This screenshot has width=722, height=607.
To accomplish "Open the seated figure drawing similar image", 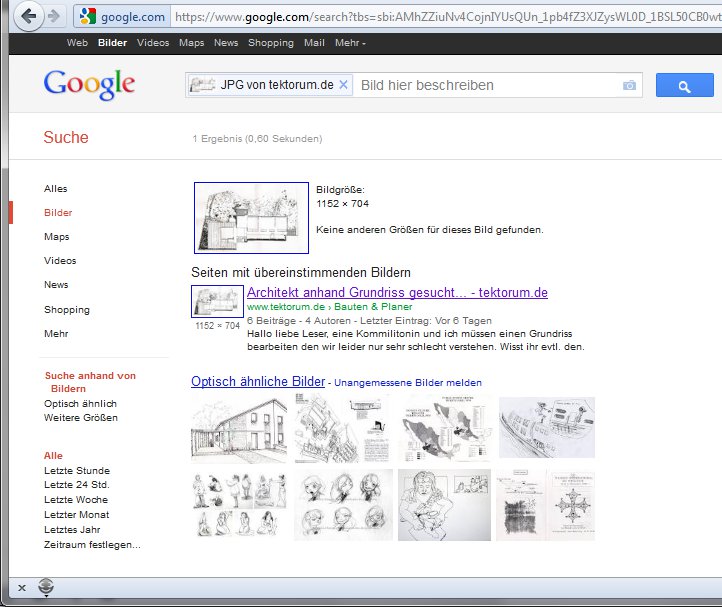I will [x=444, y=505].
